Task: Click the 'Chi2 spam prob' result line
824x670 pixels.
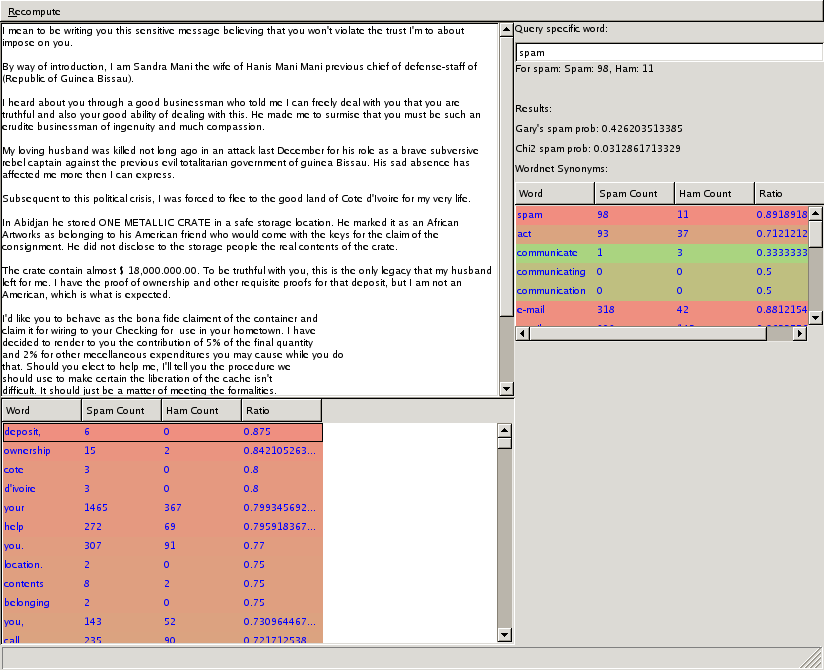Action: click(598, 149)
